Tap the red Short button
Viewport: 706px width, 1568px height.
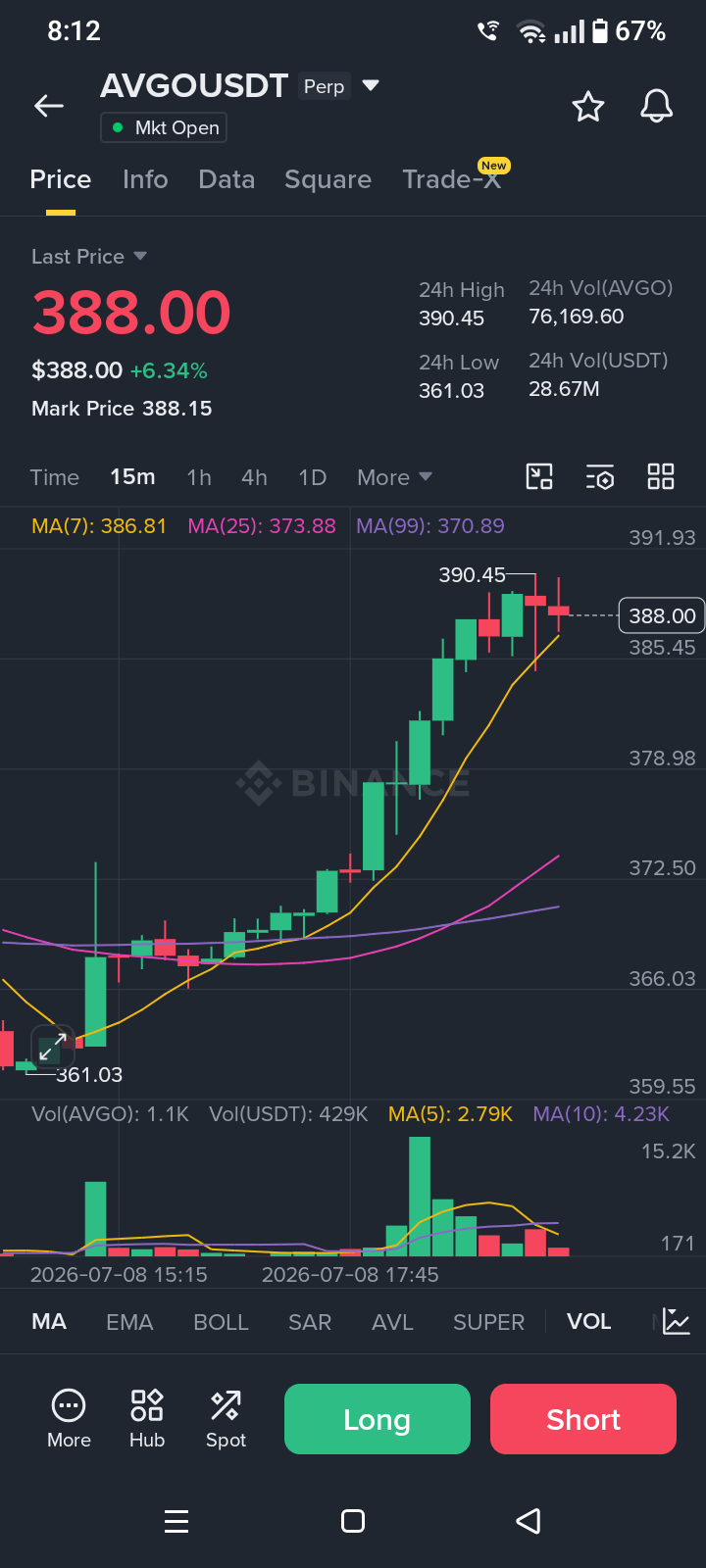583,1419
